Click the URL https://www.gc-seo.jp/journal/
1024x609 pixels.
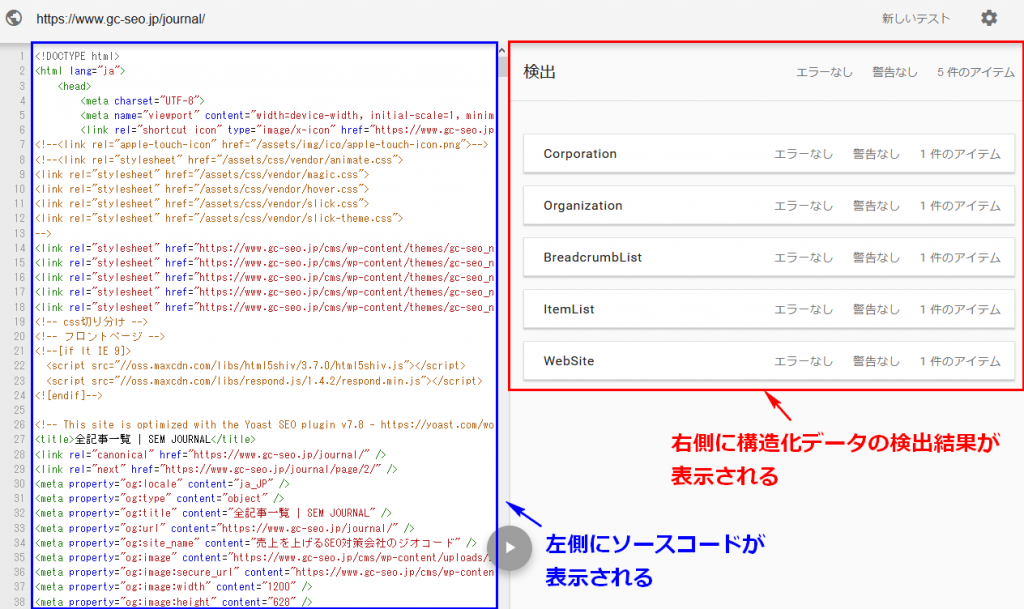tap(121, 19)
